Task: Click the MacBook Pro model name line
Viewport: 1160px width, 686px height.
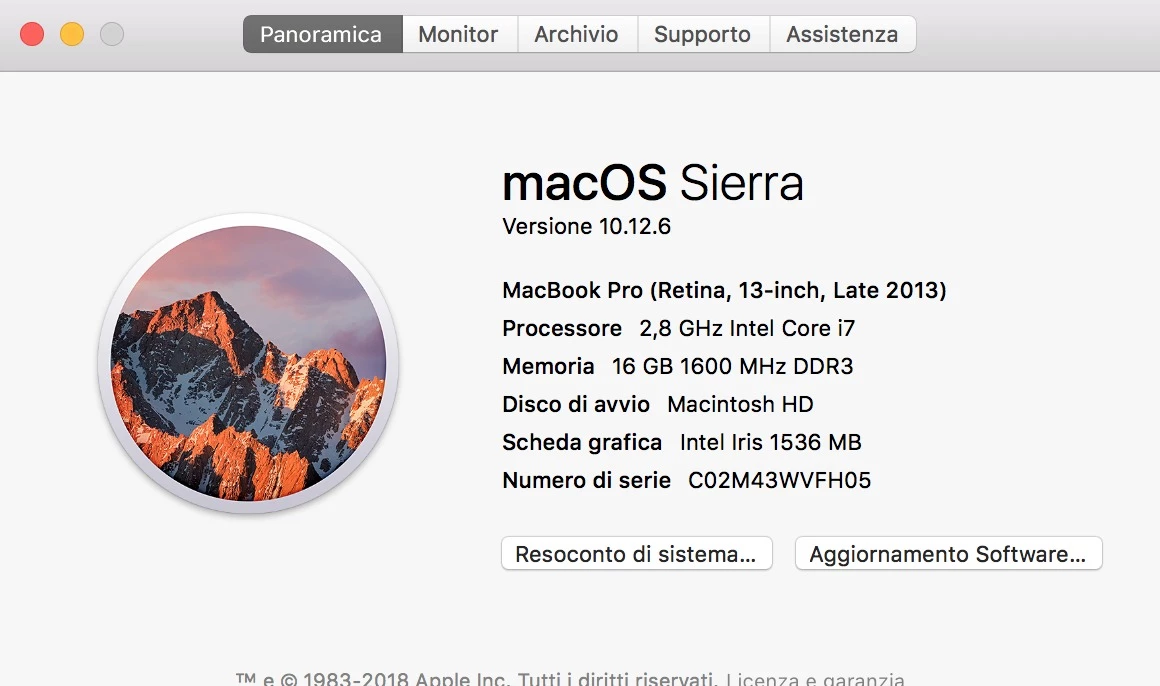Action: [x=724, y=291]
